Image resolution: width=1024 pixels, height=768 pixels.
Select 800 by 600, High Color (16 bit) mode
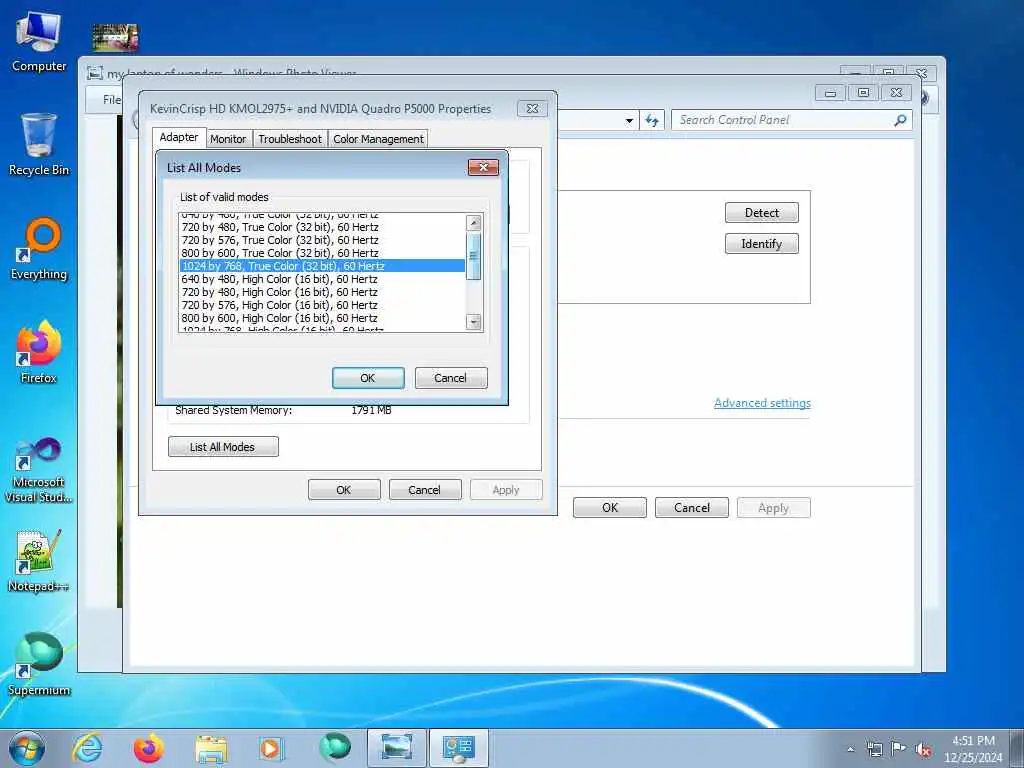[322, 319]
